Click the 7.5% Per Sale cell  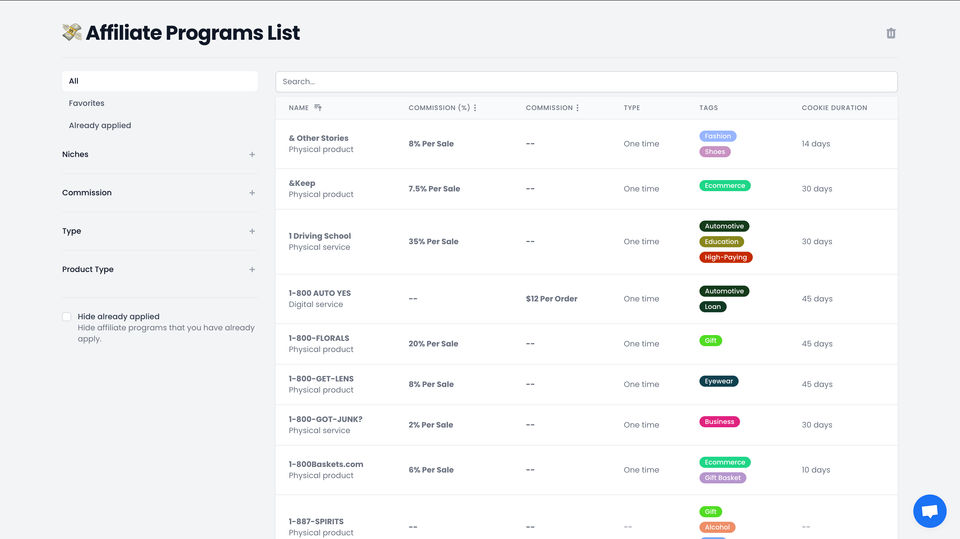(434, 189)
